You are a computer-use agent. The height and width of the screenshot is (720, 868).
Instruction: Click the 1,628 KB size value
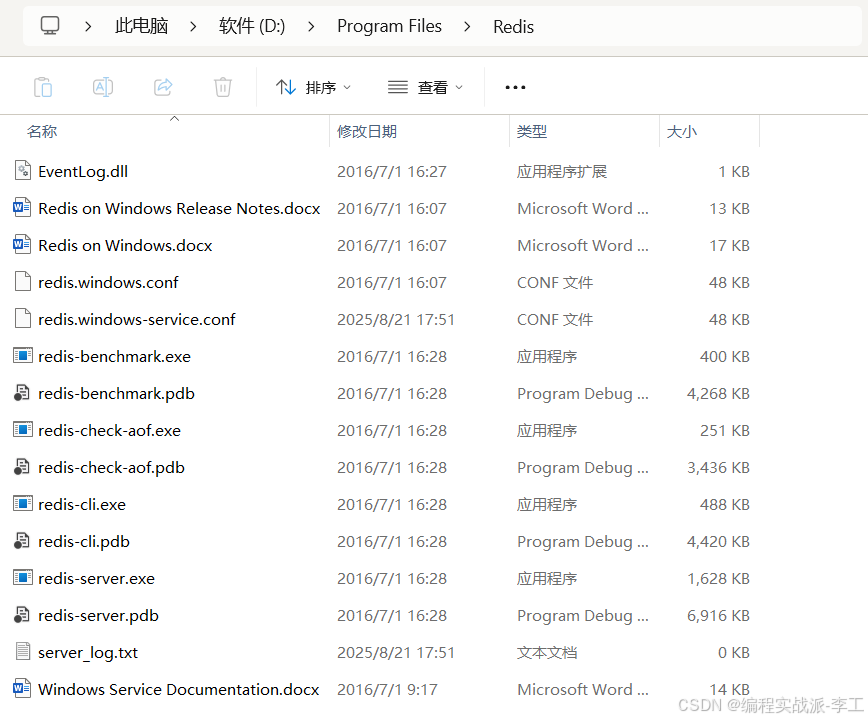[718, 578]
